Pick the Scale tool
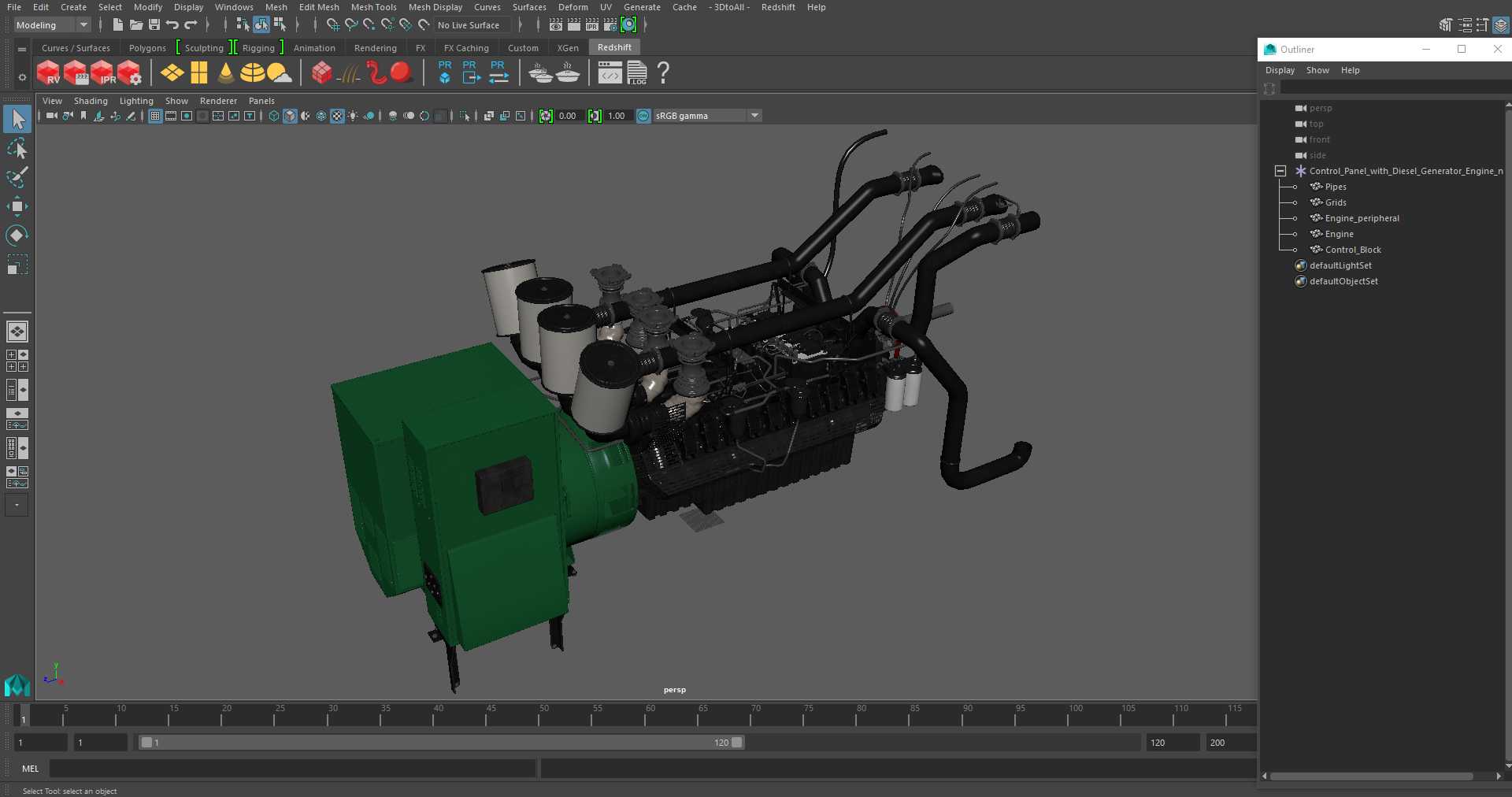 pos(17,264)
